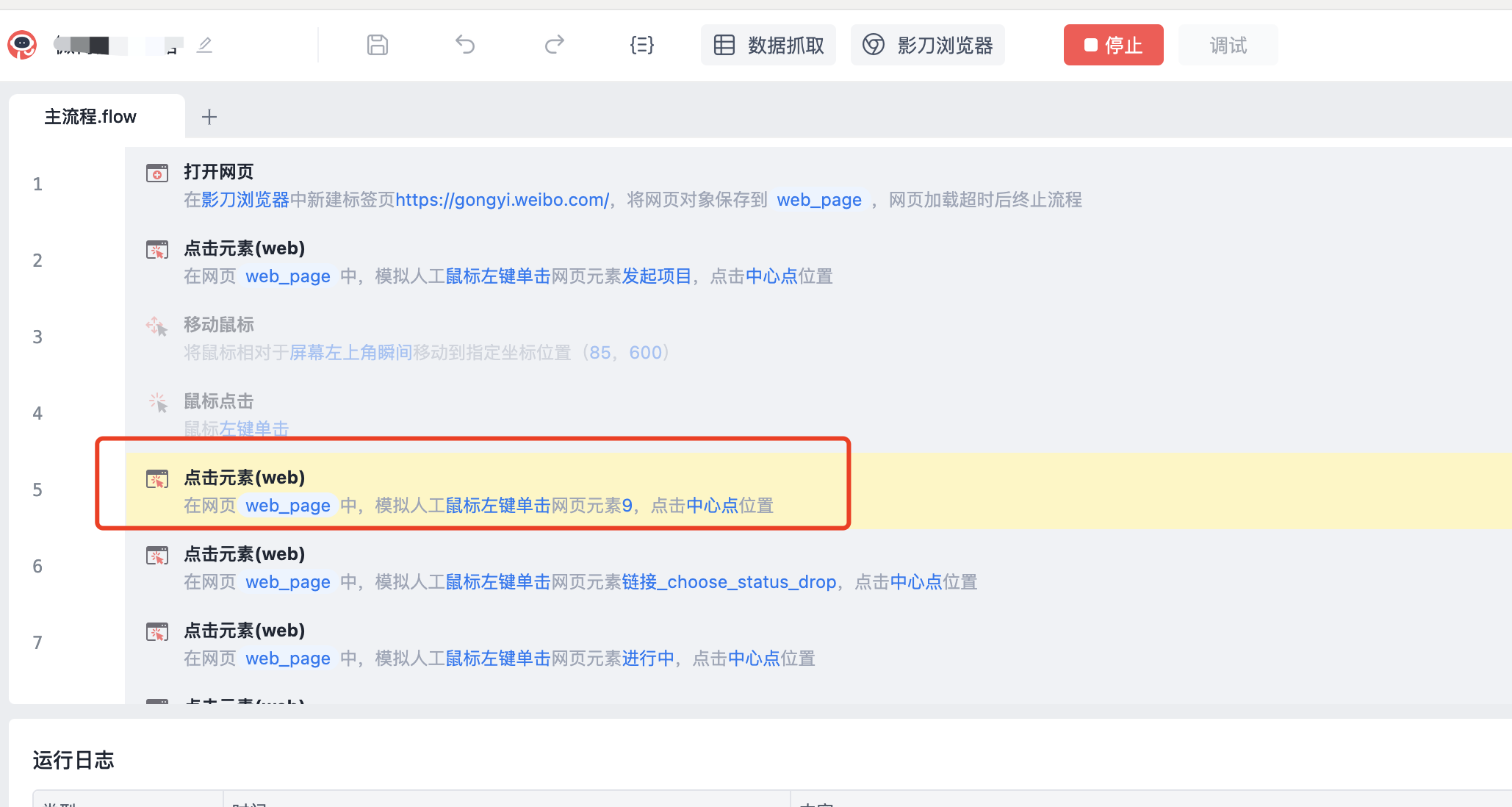Add a new flow tab with plus

[209, 117]
